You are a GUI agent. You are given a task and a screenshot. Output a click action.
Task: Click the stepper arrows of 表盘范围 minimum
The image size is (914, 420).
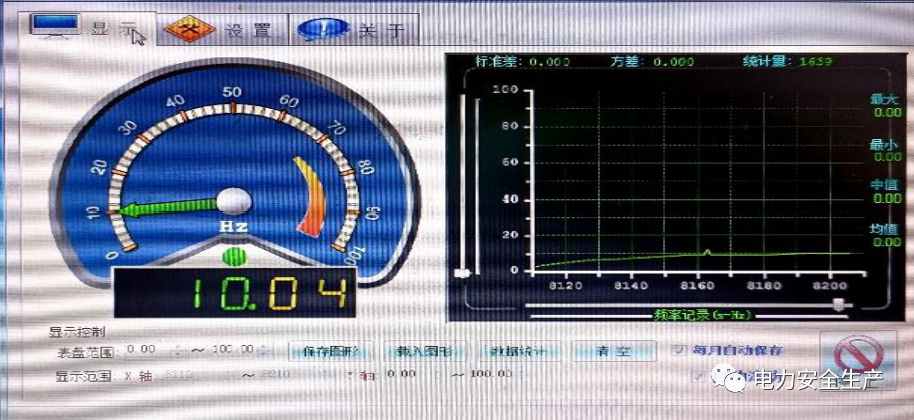(177, 350)
